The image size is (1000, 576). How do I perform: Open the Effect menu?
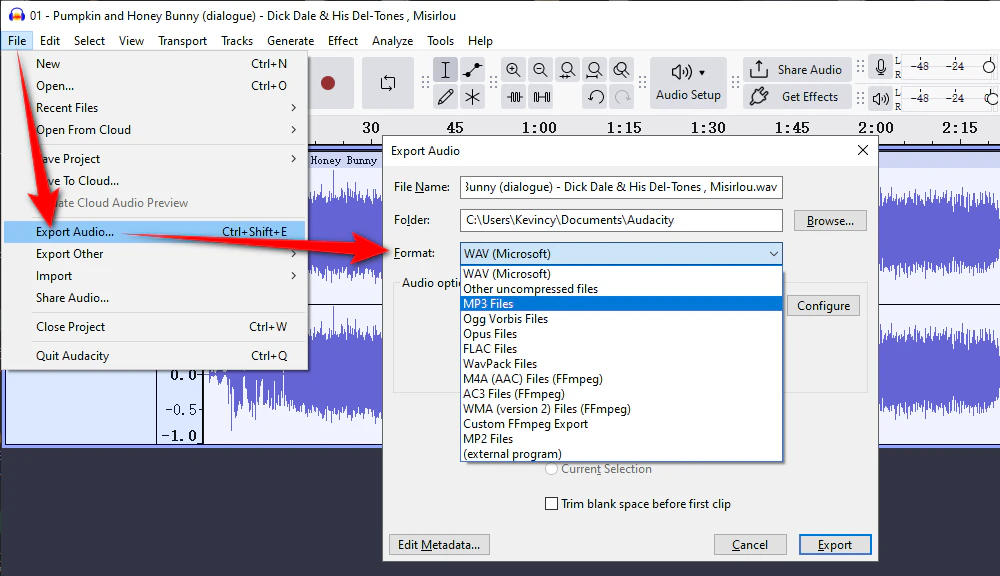pos(342,41)
